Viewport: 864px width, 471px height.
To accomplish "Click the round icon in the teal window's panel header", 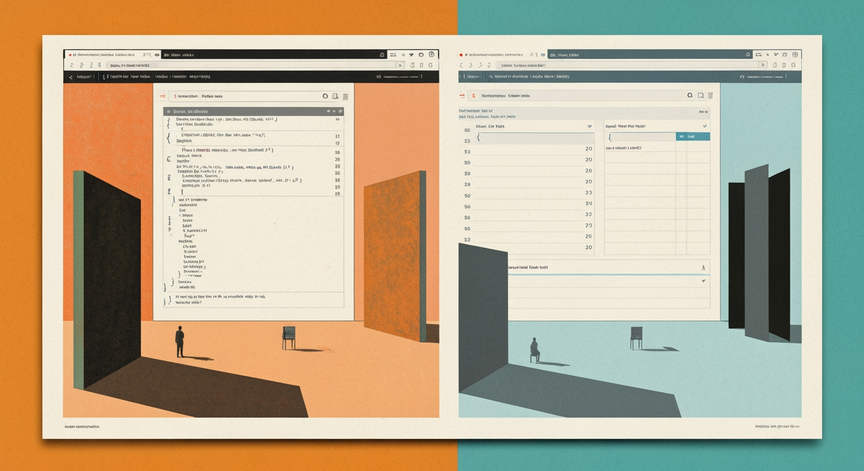I will pyautogui.click(x=689, y=95).
